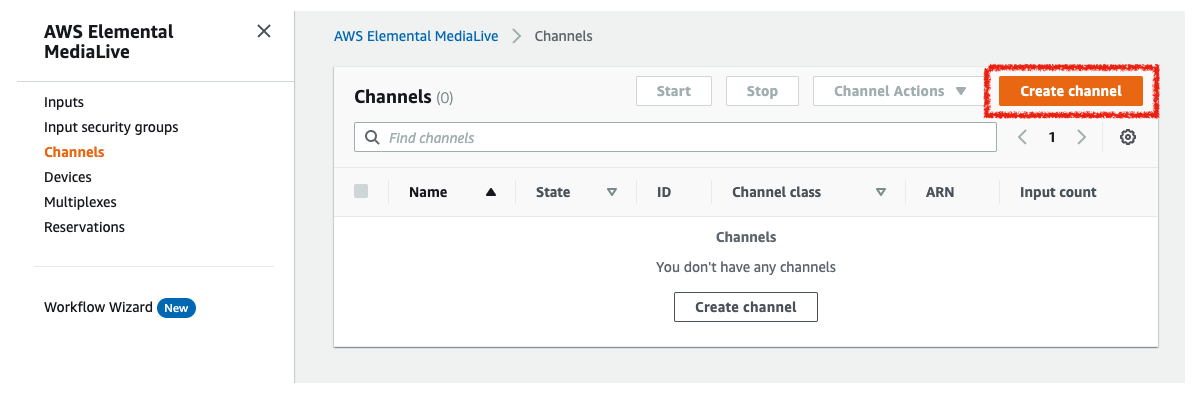Screen dimensions: 1200x397
Task: Click the Start button
Action: point(674,91)
